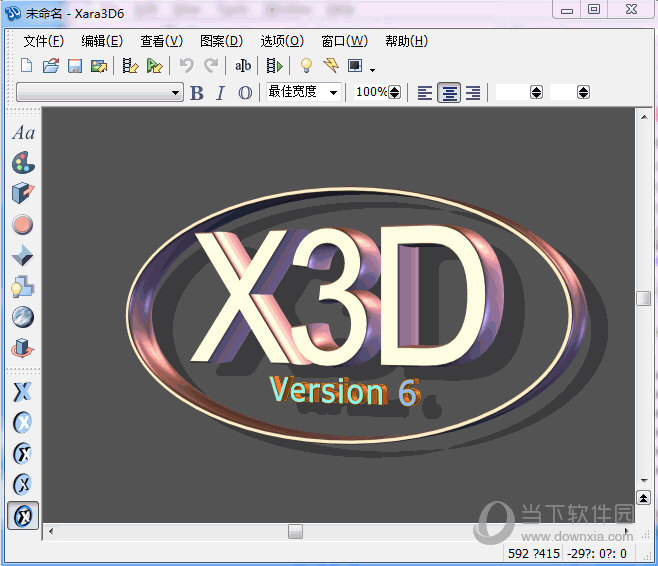Click the status bar angle readout -29?: 0?: 0
The image size is (658, 566).
597,554
